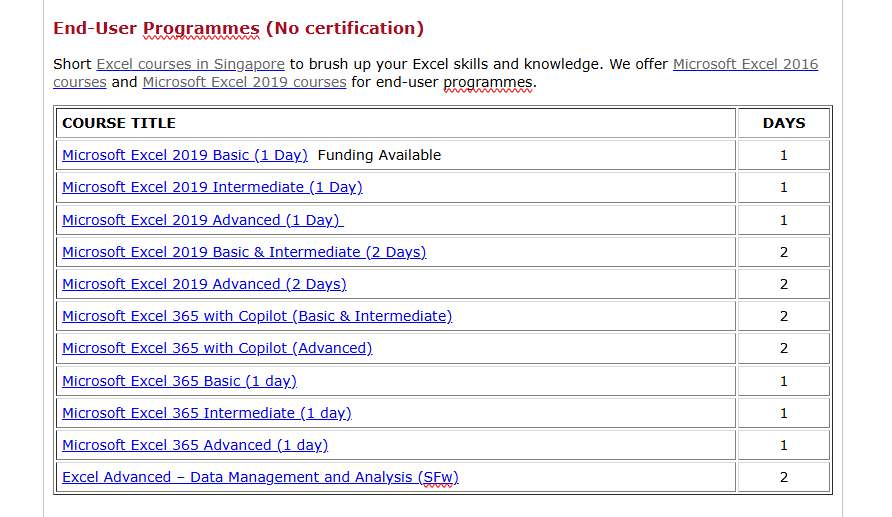This screenshot has height=517, width=892.
Task: Open Microsoft Excel 2019 Advanced (2 Days)
Action: click(204, 284)
